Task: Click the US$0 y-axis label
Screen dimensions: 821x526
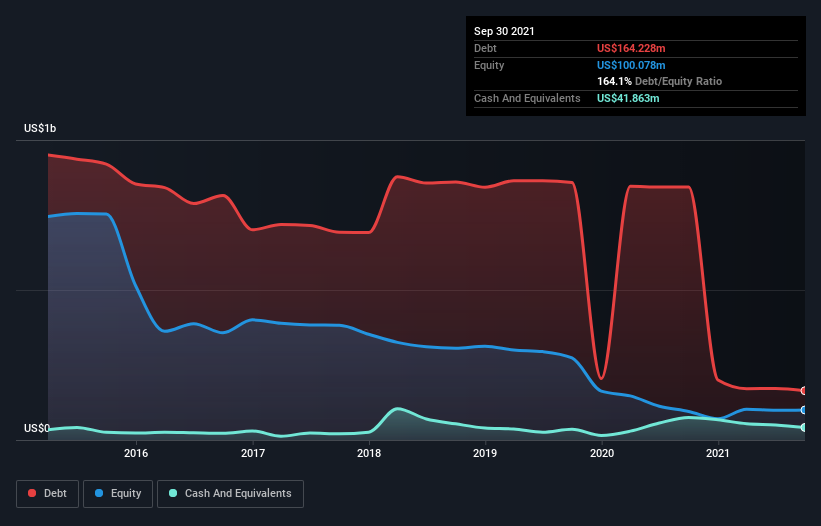Action: click(x=37, y=428)
